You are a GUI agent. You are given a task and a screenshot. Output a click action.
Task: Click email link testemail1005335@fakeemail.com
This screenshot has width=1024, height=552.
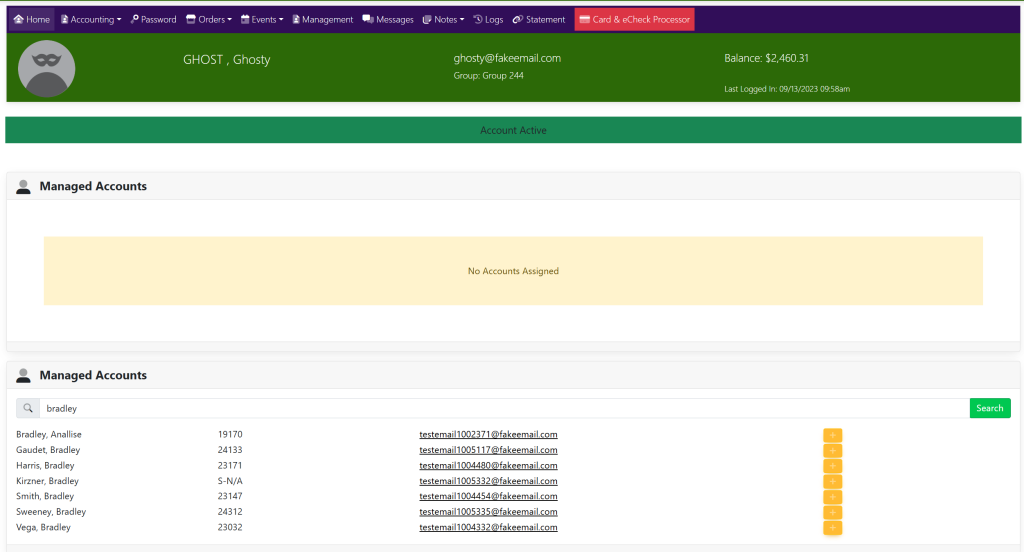click(x=488, y=512)
